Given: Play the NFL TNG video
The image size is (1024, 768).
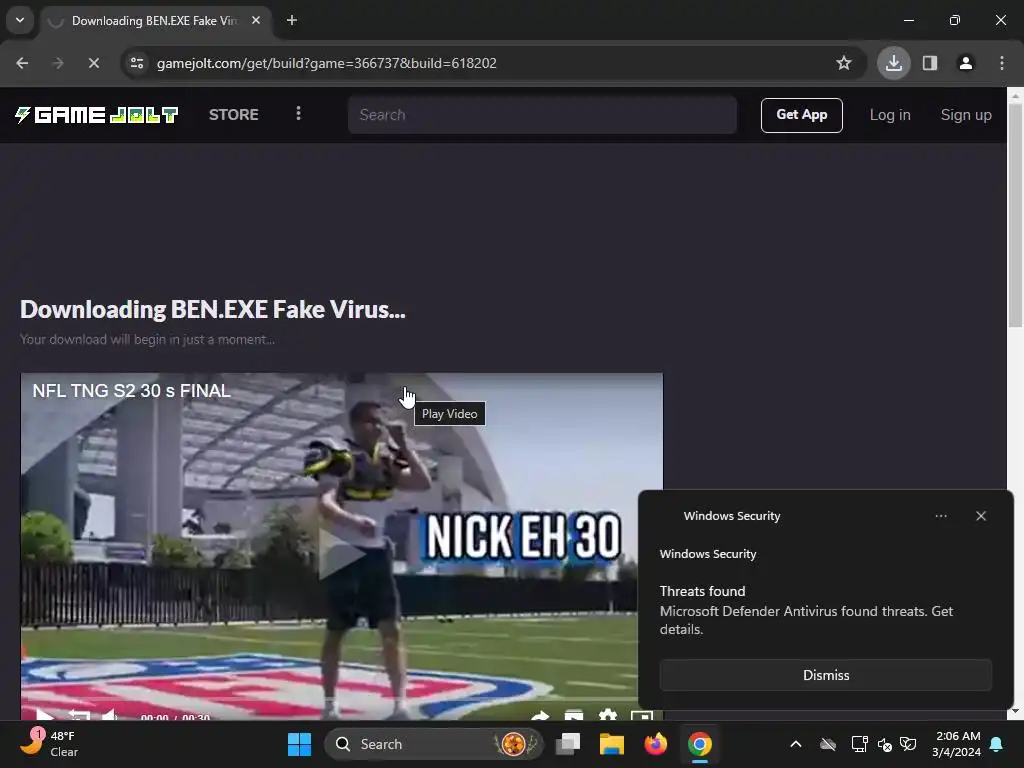Looking at the screenshot, I should click(342, 554).
